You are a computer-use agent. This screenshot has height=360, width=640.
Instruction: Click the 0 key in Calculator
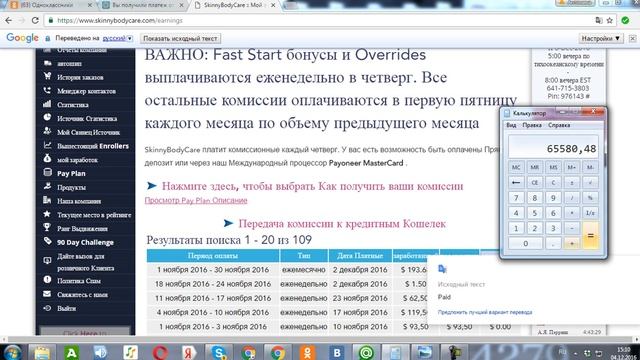(x=525, y=244)
